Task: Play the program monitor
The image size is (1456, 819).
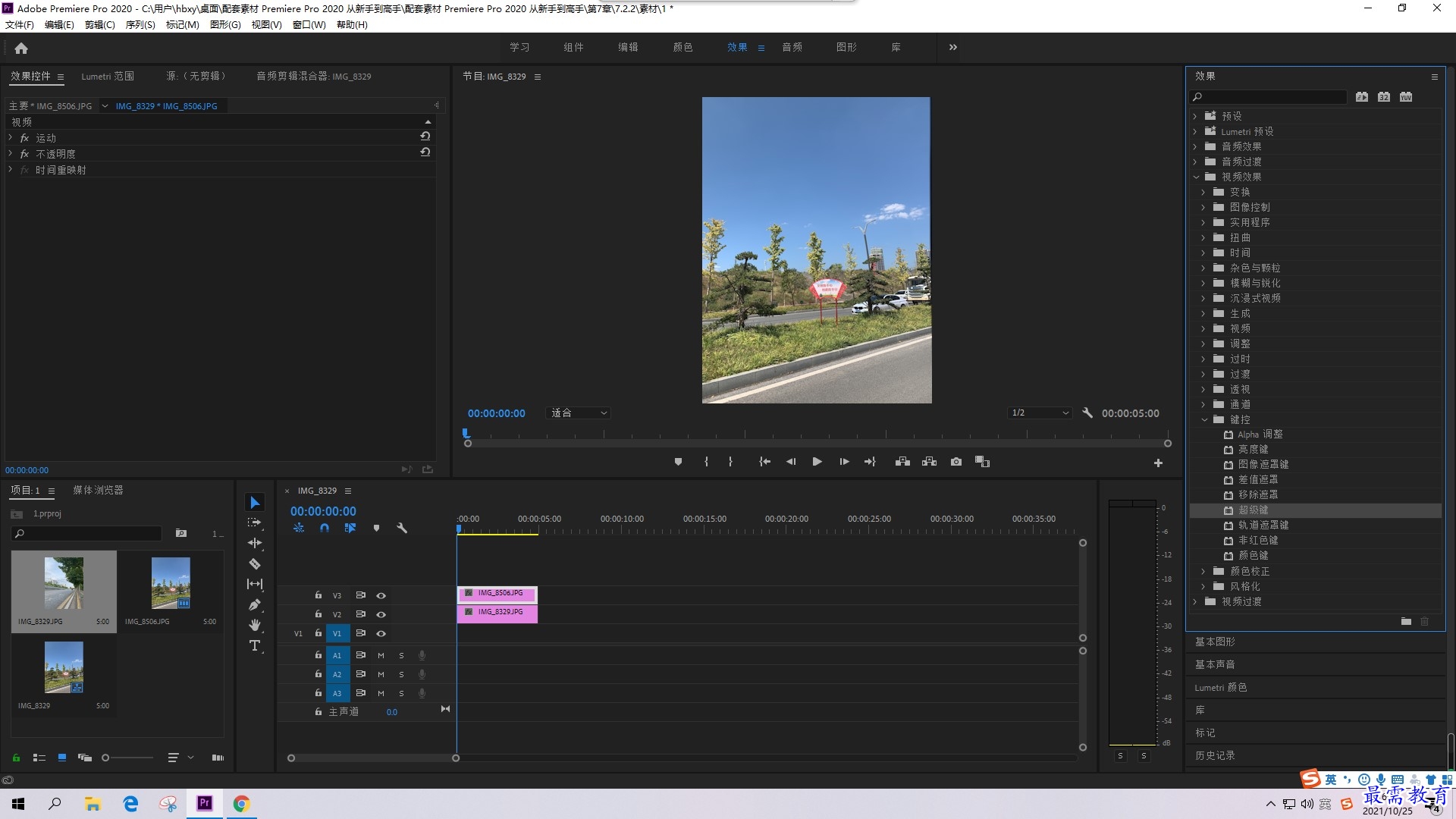Action: point(817,462)
